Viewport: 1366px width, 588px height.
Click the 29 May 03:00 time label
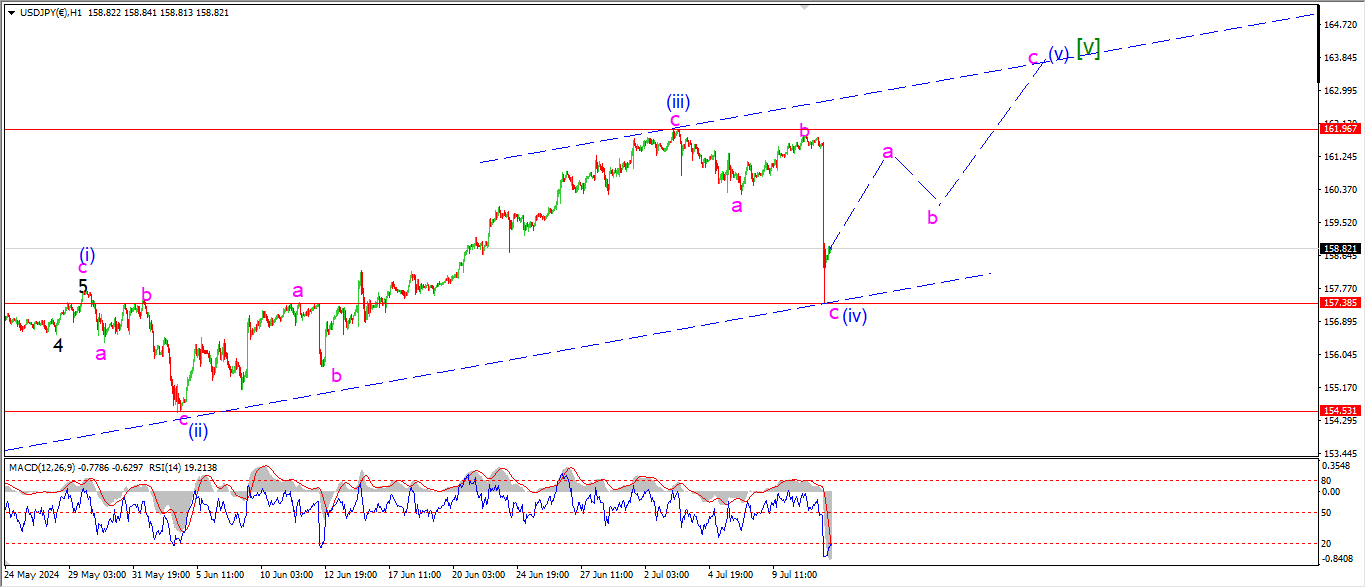click(96, 575)
